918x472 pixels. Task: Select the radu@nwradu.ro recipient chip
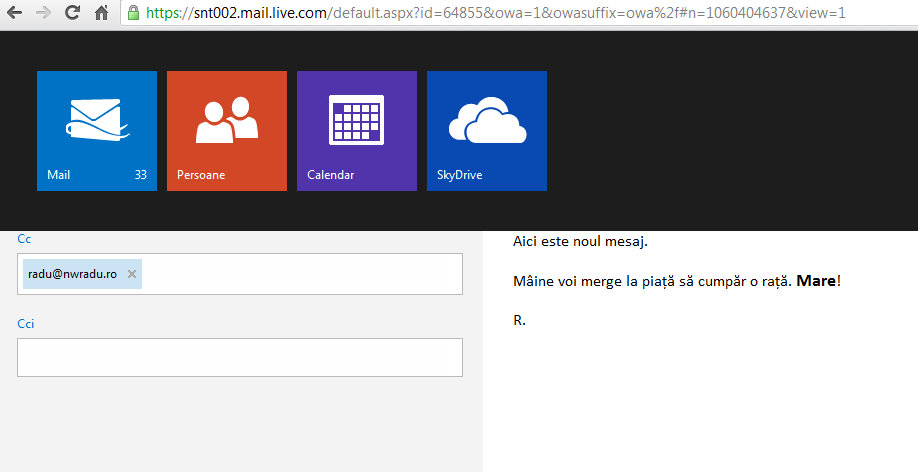click(72, 274)
